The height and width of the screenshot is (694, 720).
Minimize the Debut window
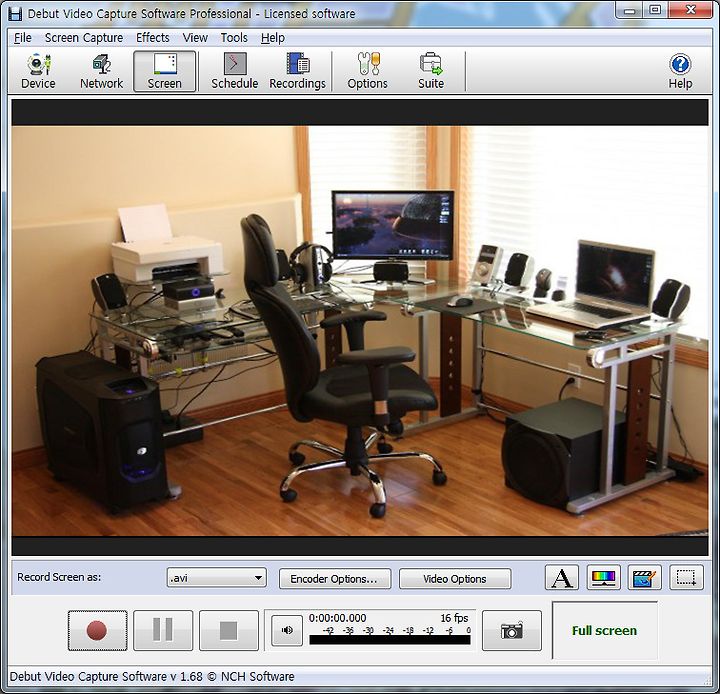pyautogui.click(x=629, y=10)
